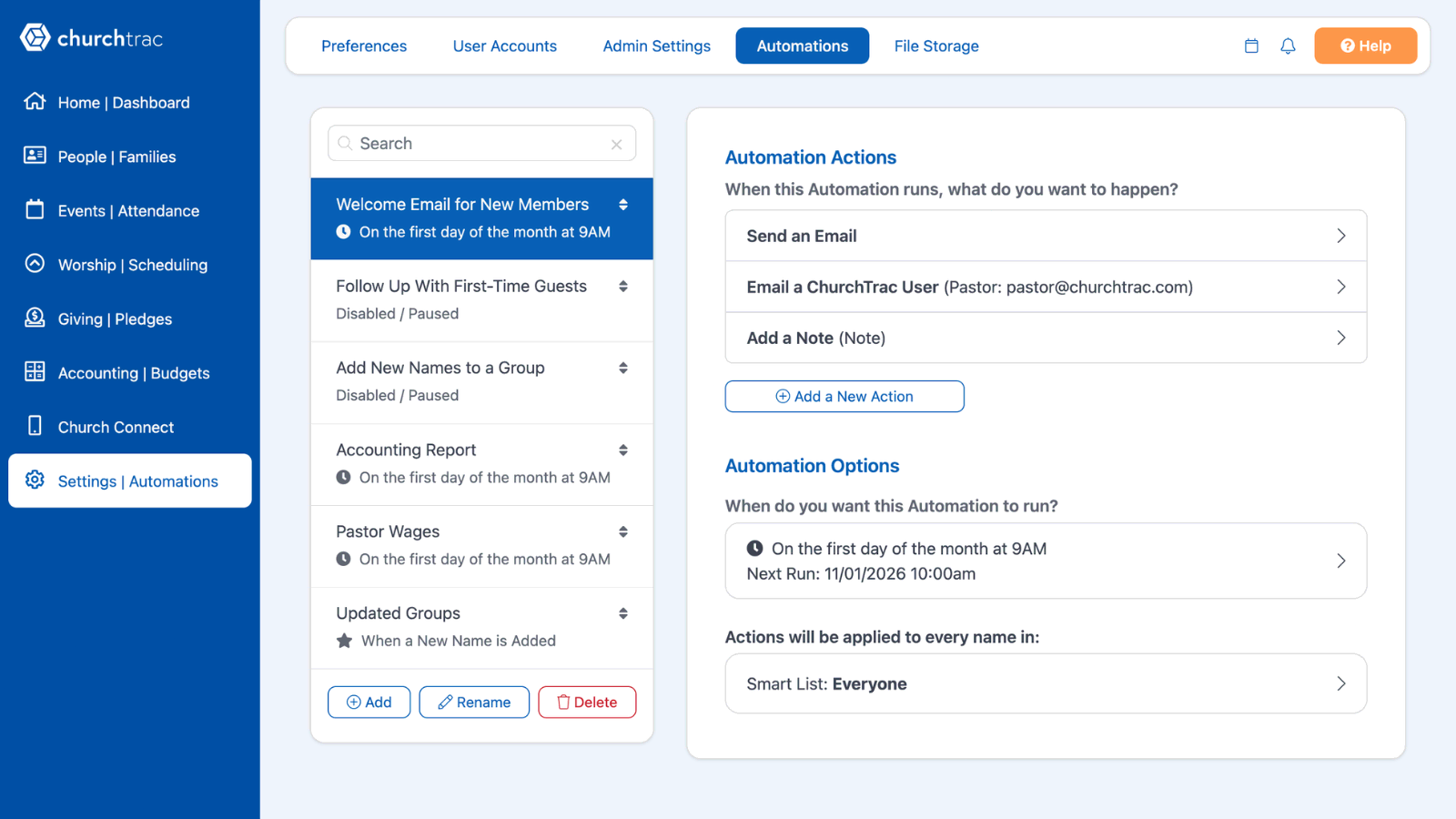Expand the Send an Email action
The image size is (1456, 819).
[1046, 236]
